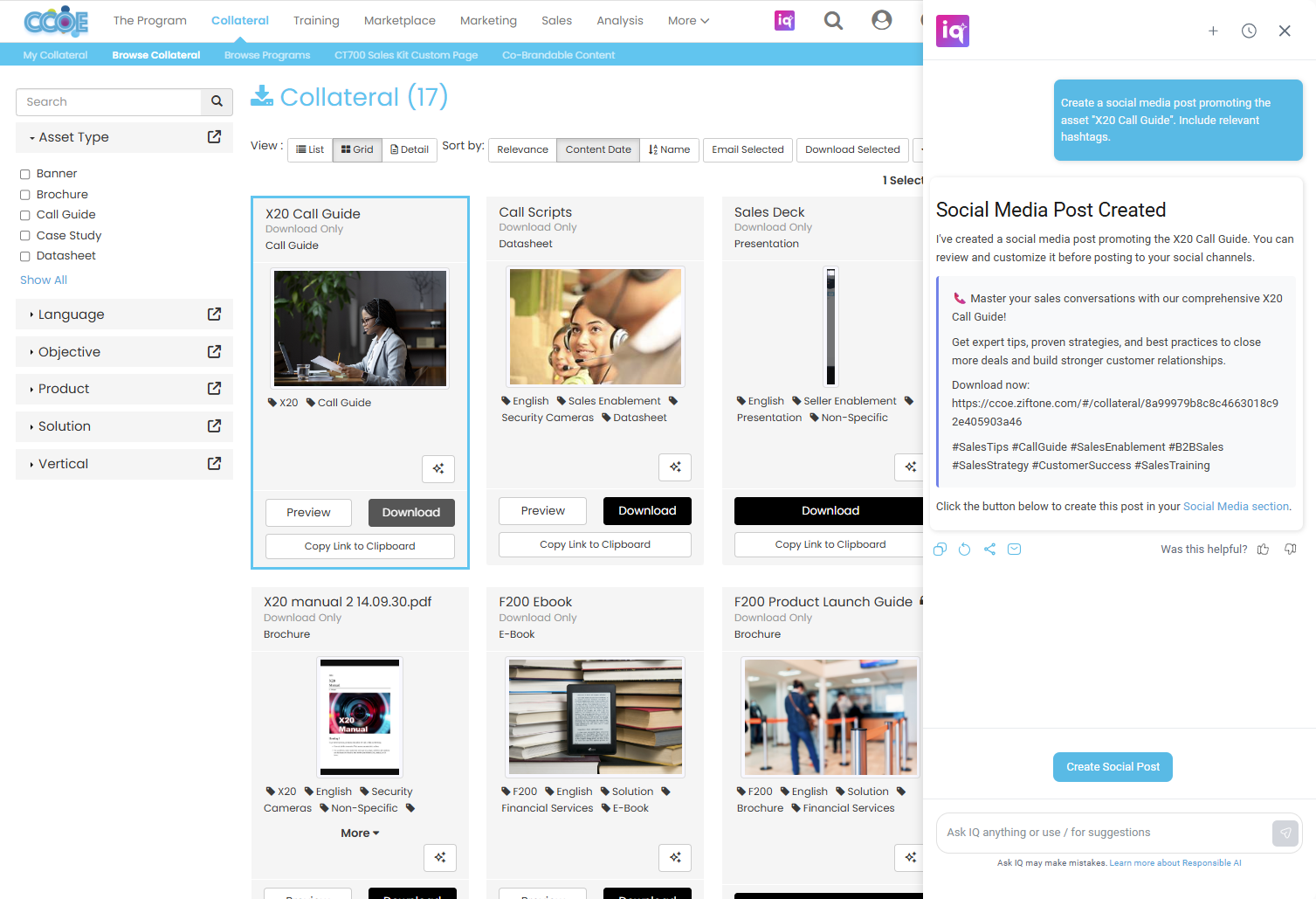Open AI sparkle action on X20 Call Guide

[x=438, y=469]
